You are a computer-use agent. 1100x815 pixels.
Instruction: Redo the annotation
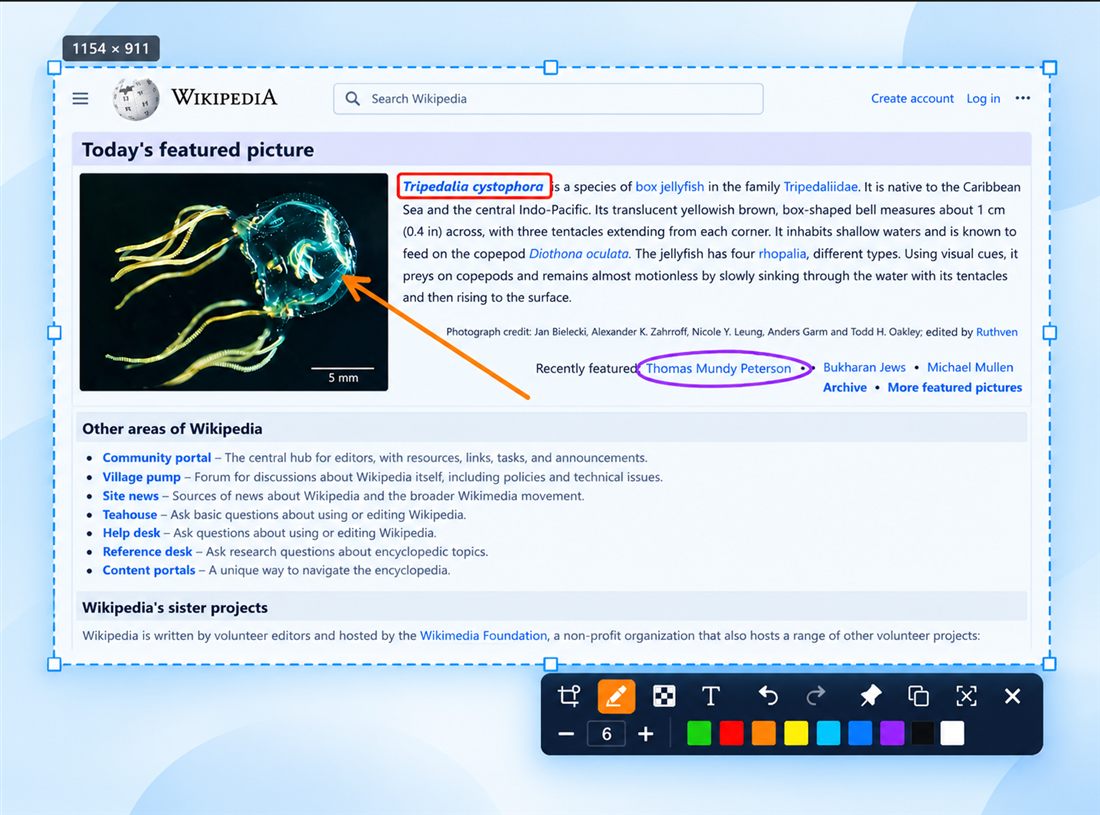(815, 696)
